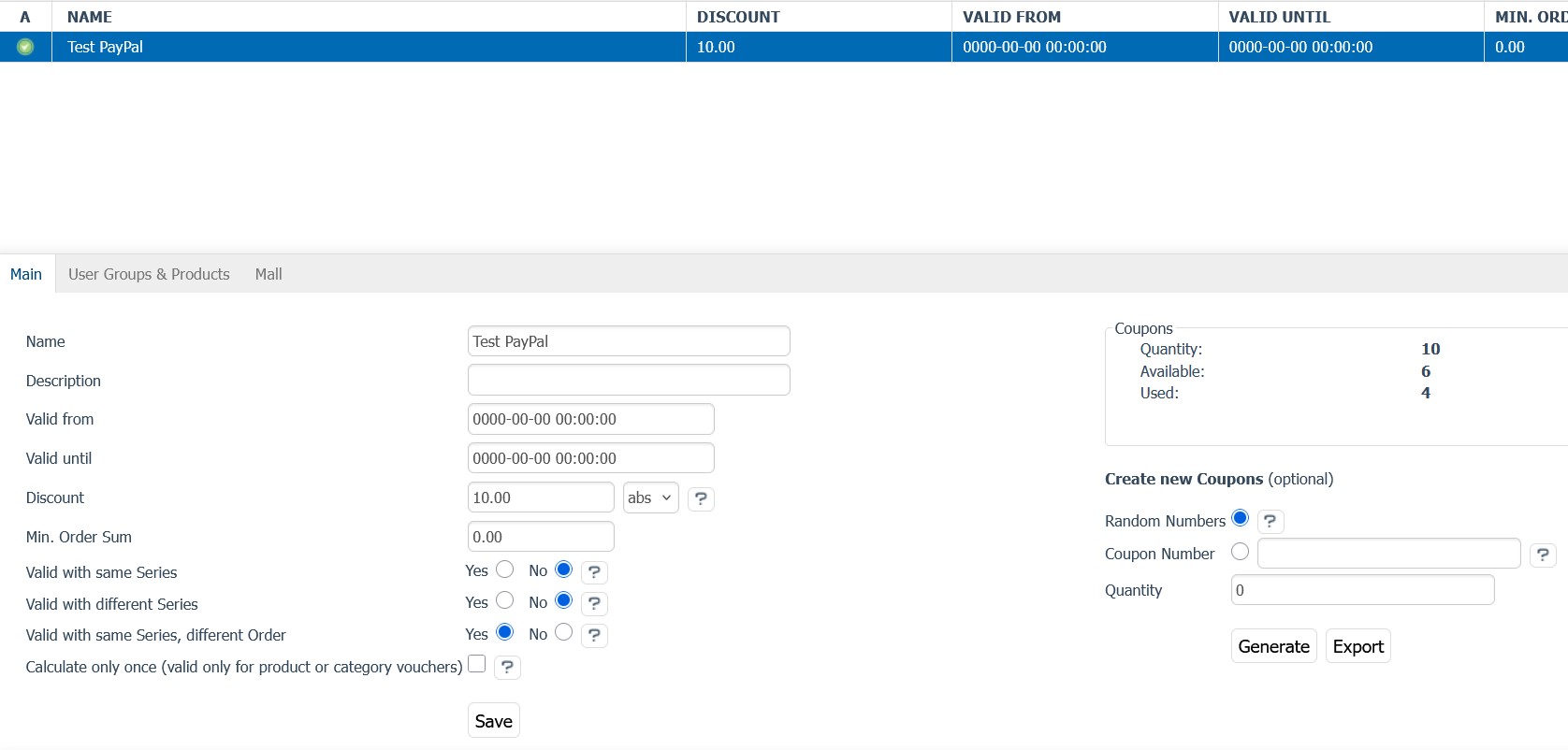
Task: Sort the list by the Discount column header
Action: pos(738,17)
